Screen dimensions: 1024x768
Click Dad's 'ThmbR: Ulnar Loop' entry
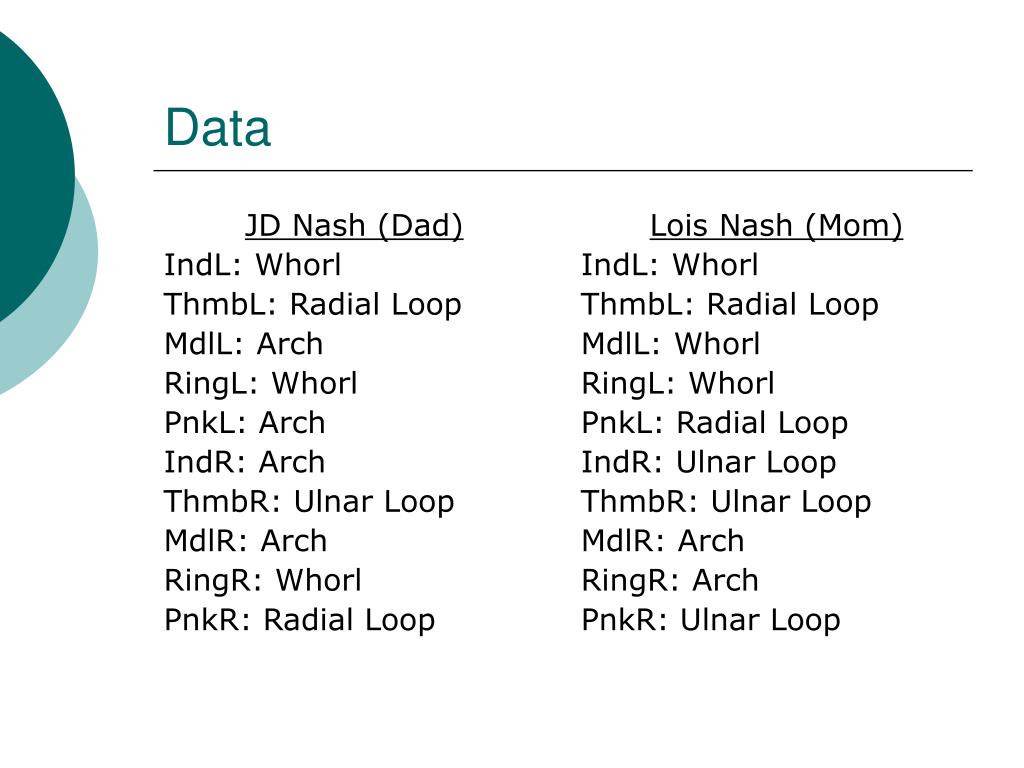(x=309, y=503)
